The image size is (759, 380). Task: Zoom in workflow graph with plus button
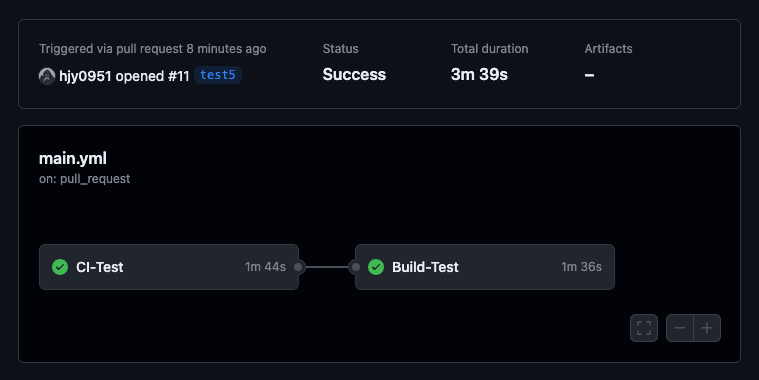707,328
